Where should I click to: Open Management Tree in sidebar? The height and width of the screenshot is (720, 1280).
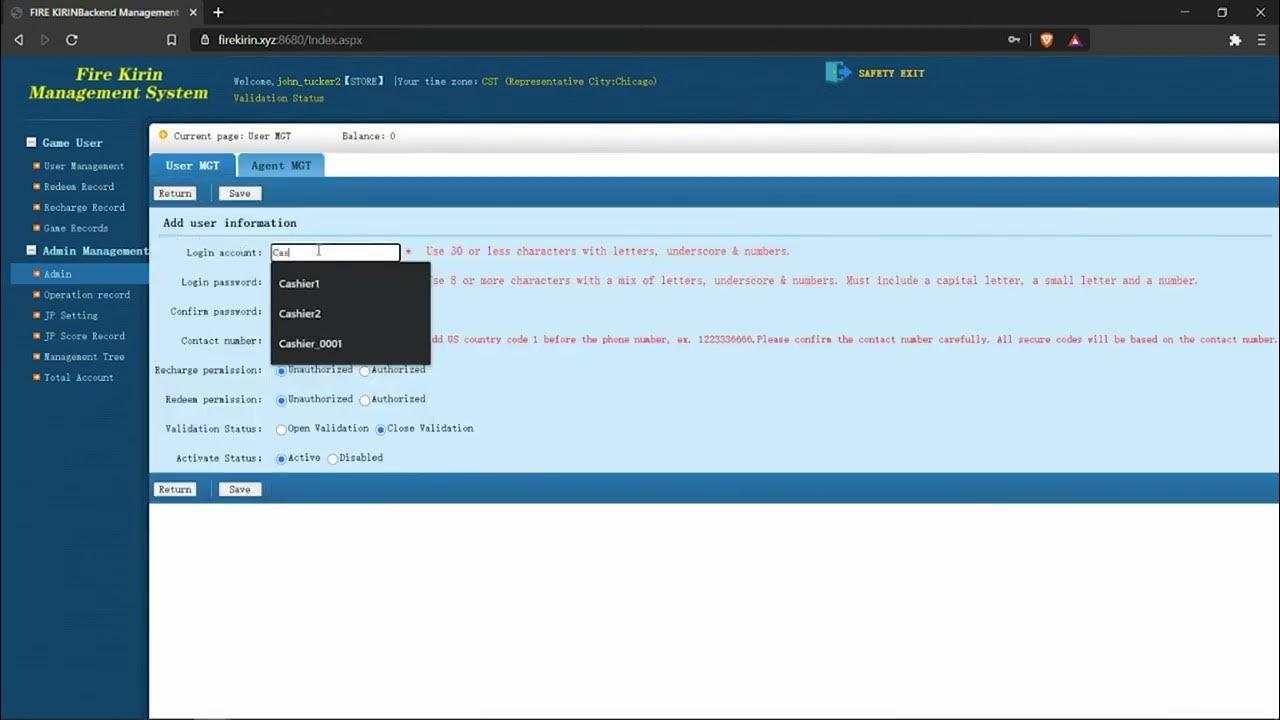click(x=84, y=357)
